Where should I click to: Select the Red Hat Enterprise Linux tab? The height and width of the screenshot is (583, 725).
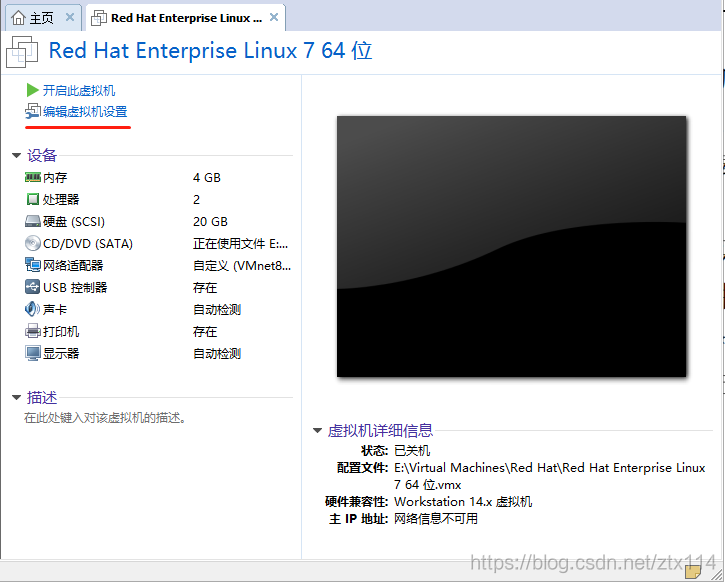tap(186, 18)
